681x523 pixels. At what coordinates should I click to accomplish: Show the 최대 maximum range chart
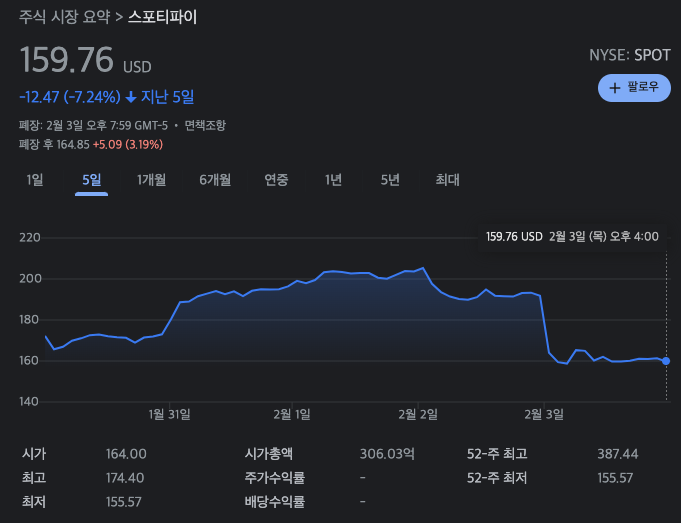tap(447, 179)
